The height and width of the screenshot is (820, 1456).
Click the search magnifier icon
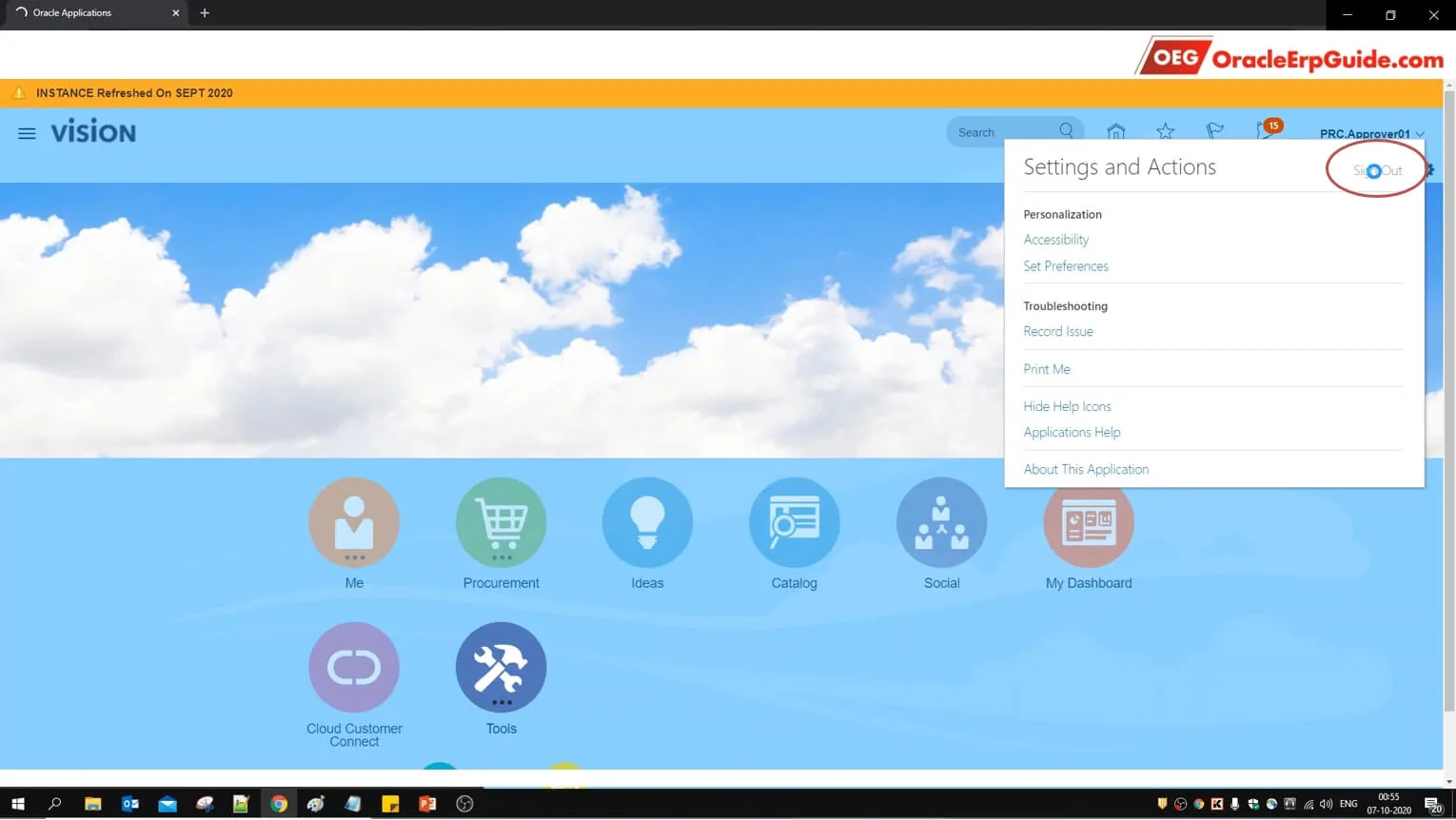(1066, 131)
